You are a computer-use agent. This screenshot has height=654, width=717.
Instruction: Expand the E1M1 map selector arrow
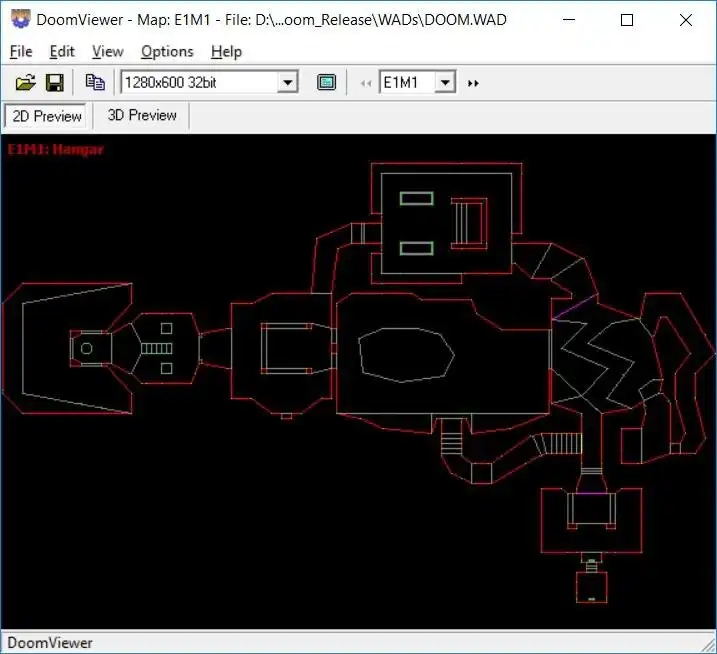click(445, 83)
